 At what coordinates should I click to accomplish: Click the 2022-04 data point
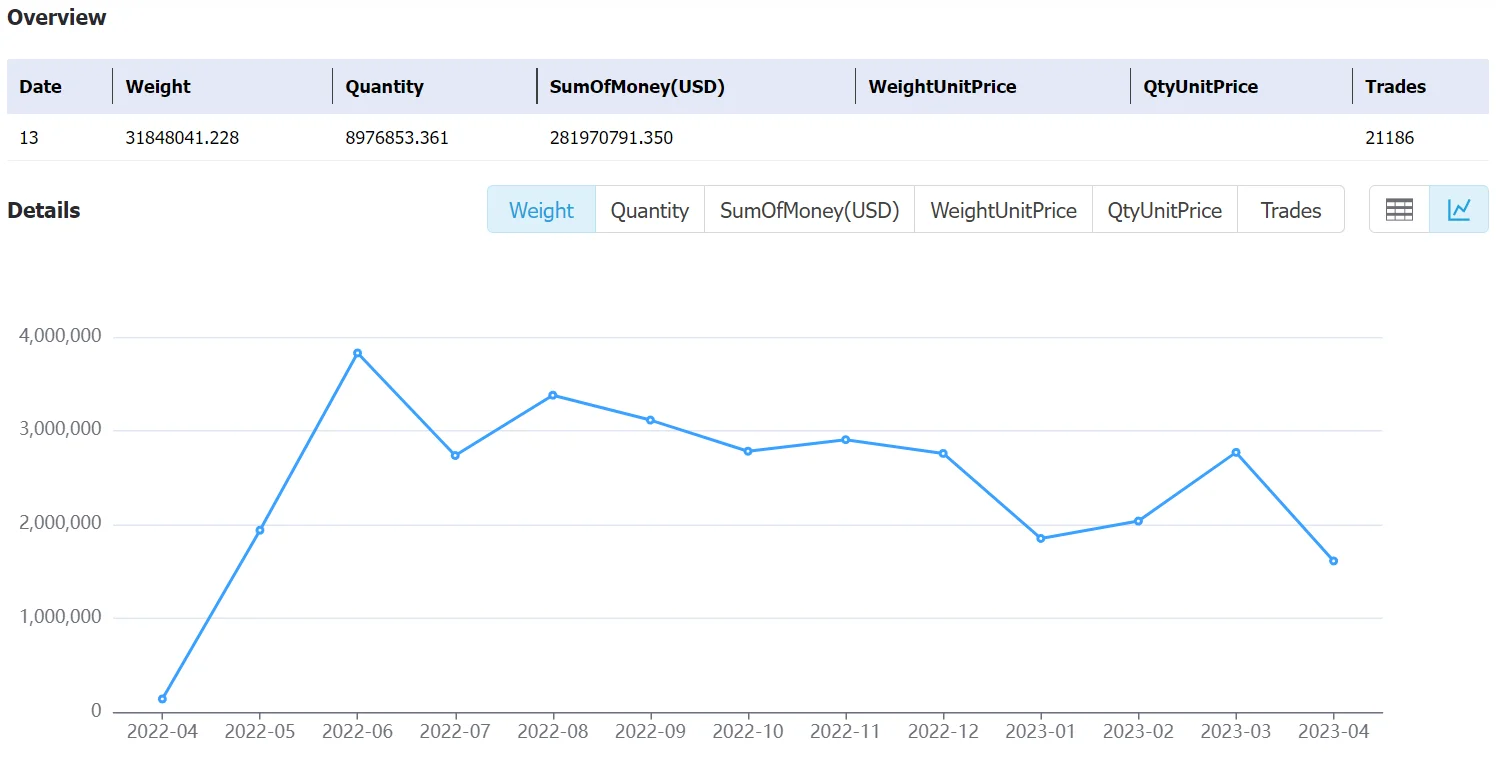point(162,699)
